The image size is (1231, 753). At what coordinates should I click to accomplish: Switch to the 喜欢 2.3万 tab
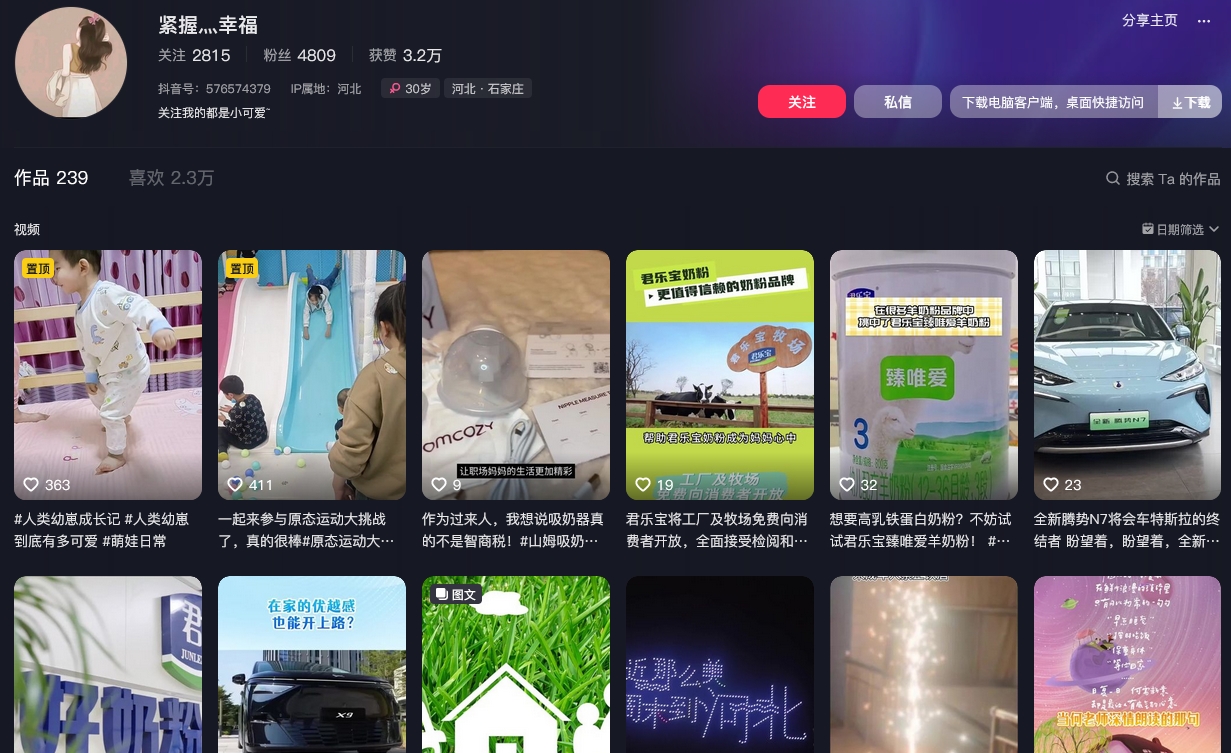pos(171,178)
